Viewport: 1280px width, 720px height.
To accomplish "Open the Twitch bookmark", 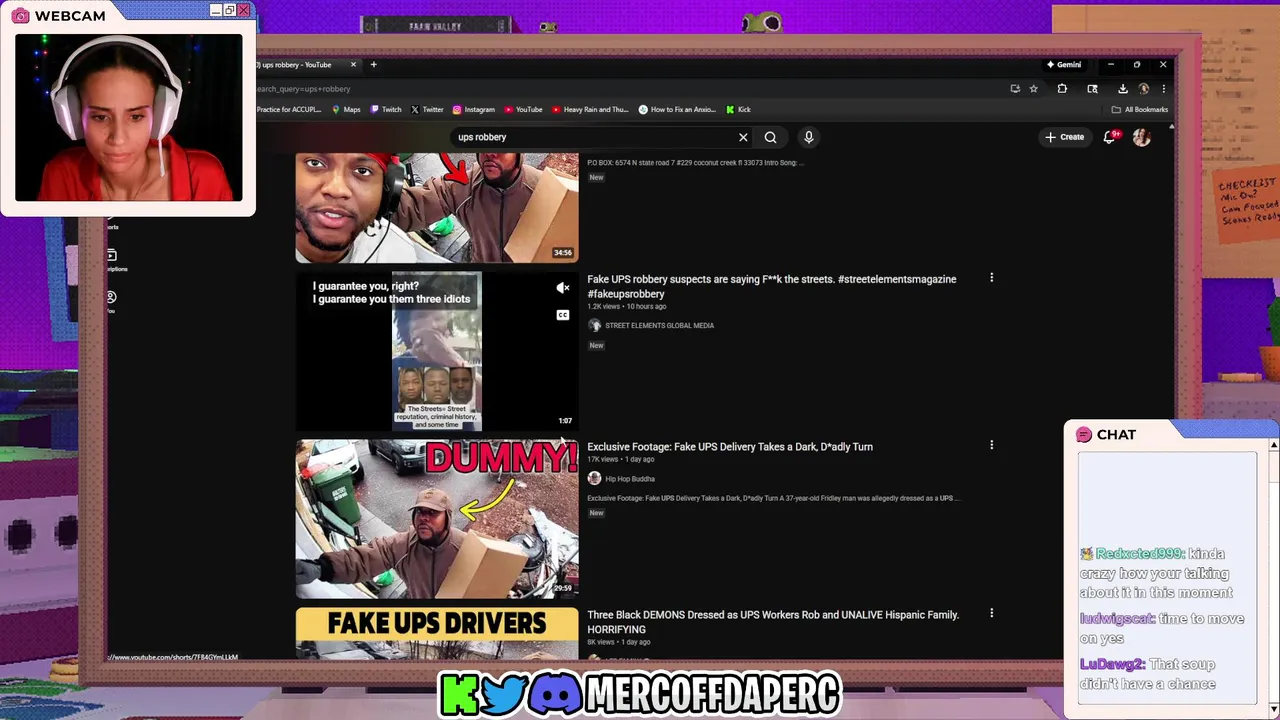I will [x=386, y=110].
